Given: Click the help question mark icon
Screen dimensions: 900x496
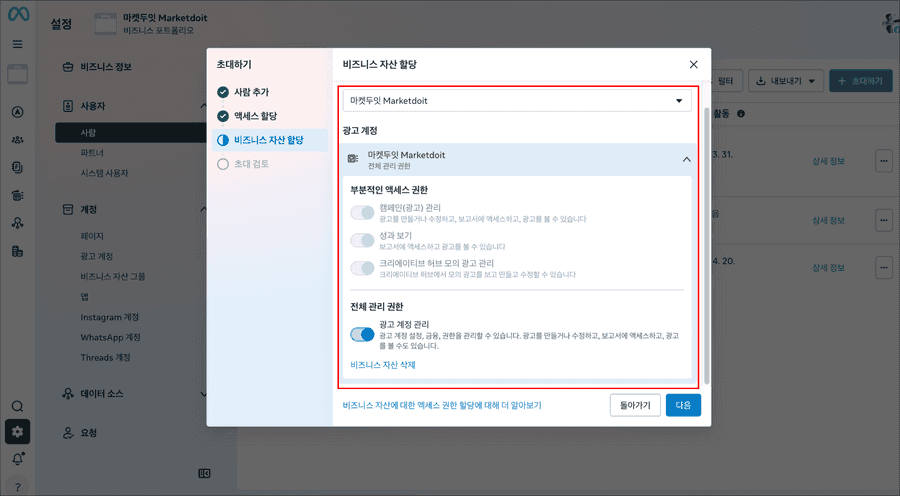Looking at the screenshot, I should pyautogui.click(x=18, y=487).
